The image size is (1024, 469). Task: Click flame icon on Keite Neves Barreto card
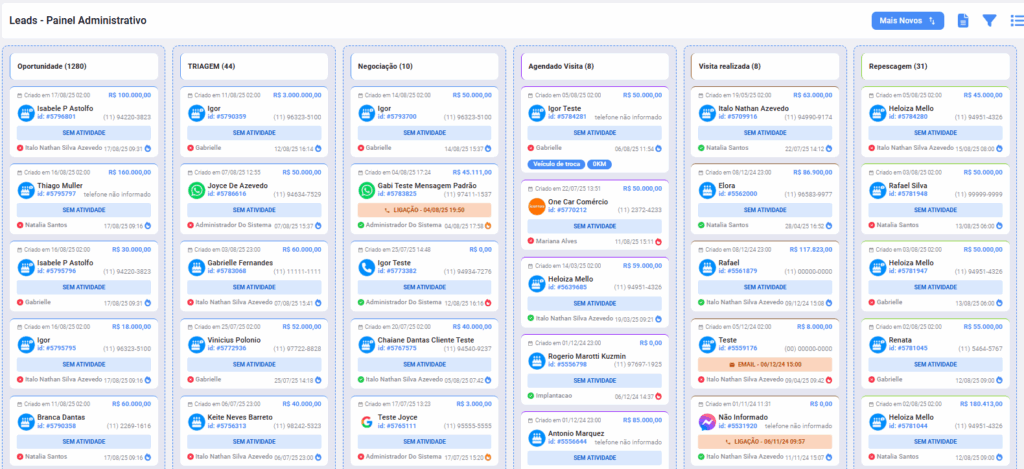click(319, 457)
